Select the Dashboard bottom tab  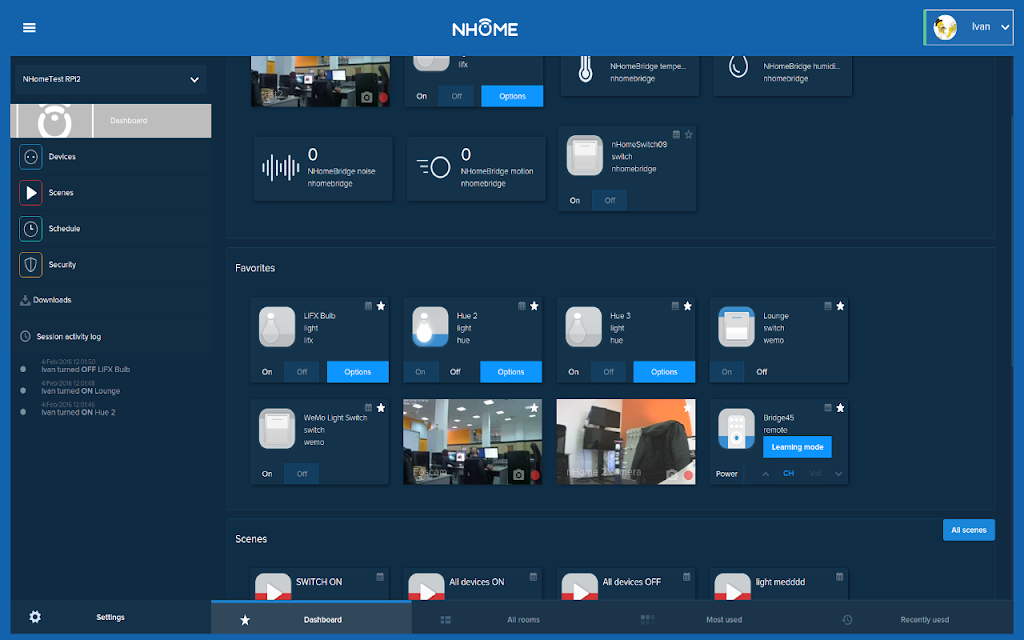tap(312, 618)
